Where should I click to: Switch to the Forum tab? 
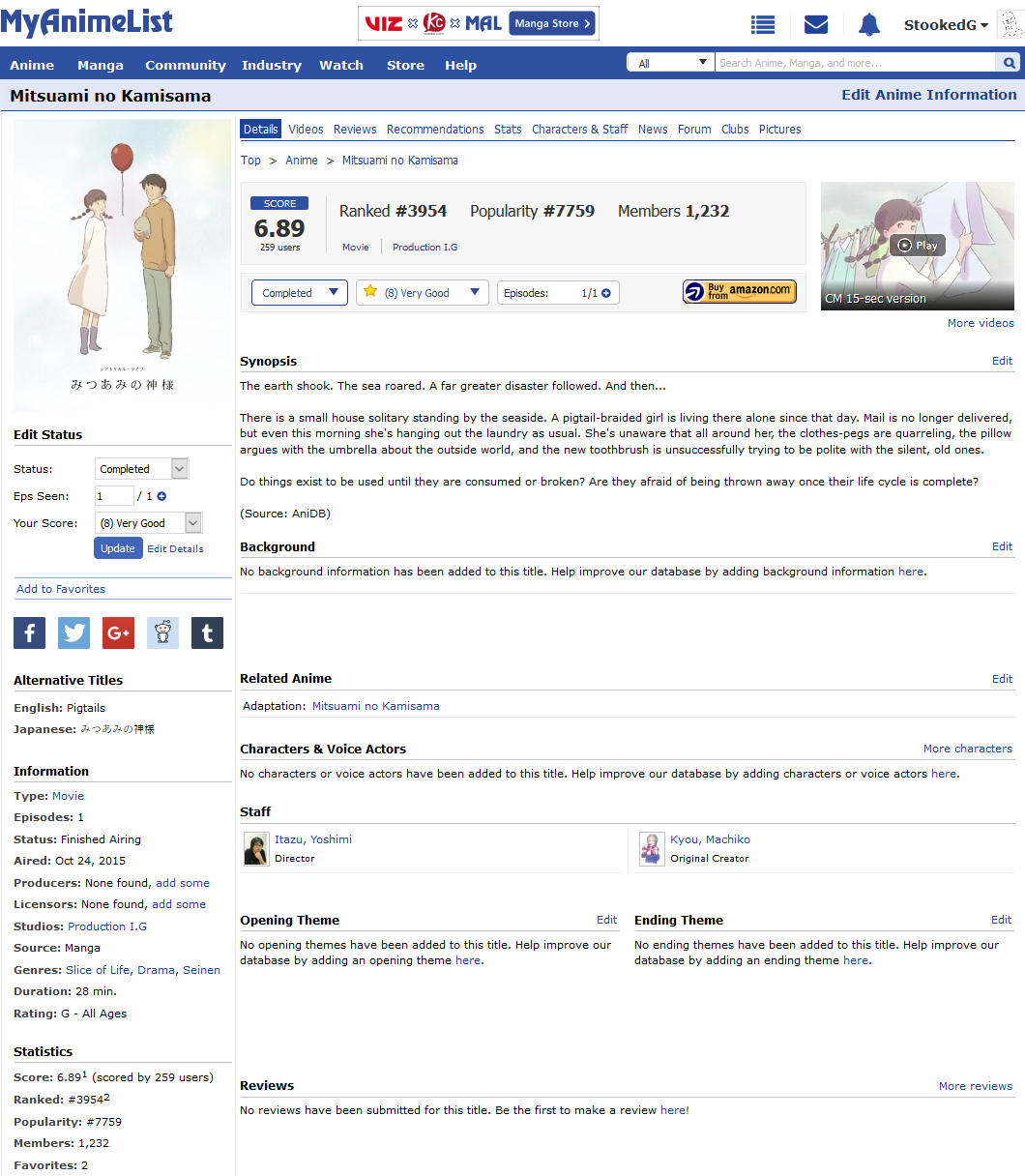click(694, 130)
